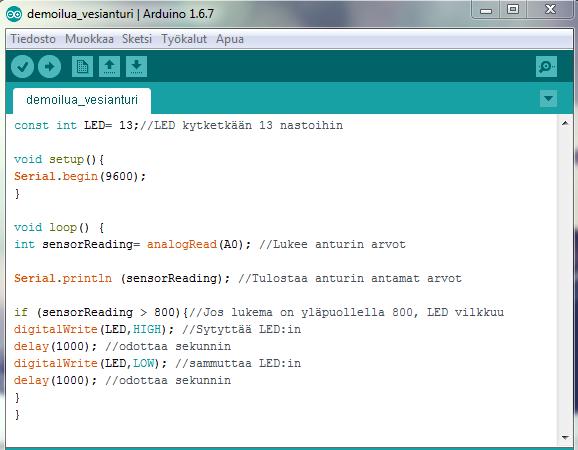Open the tab options dropdown arrow
This screenshot has height=450, width=578.
click(549, 99)
